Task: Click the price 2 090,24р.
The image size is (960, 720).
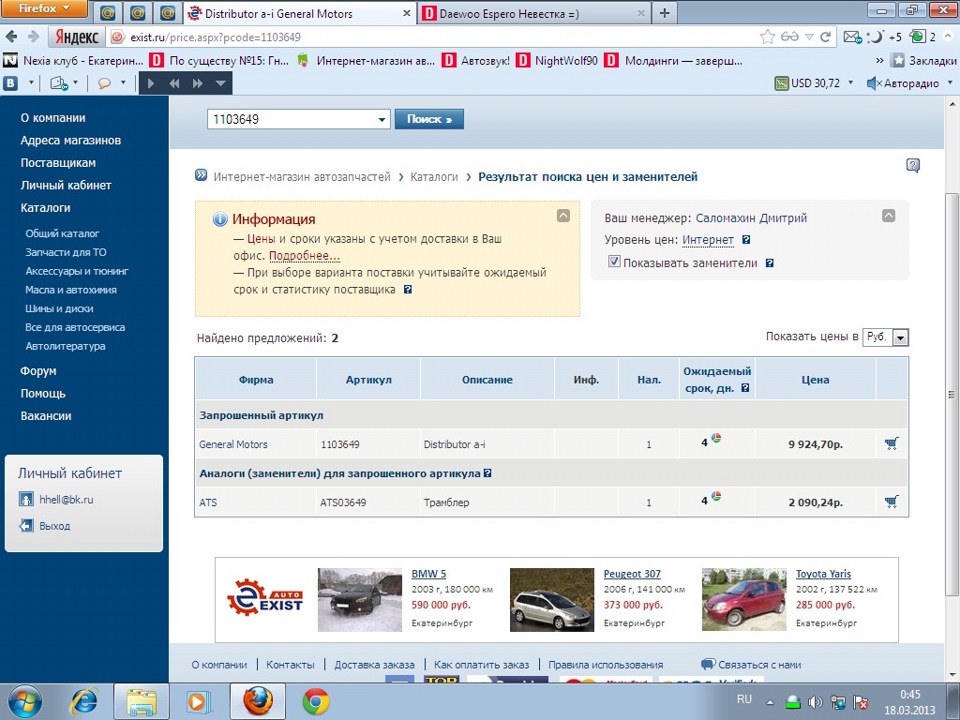Action: click(x=816, y=503)
